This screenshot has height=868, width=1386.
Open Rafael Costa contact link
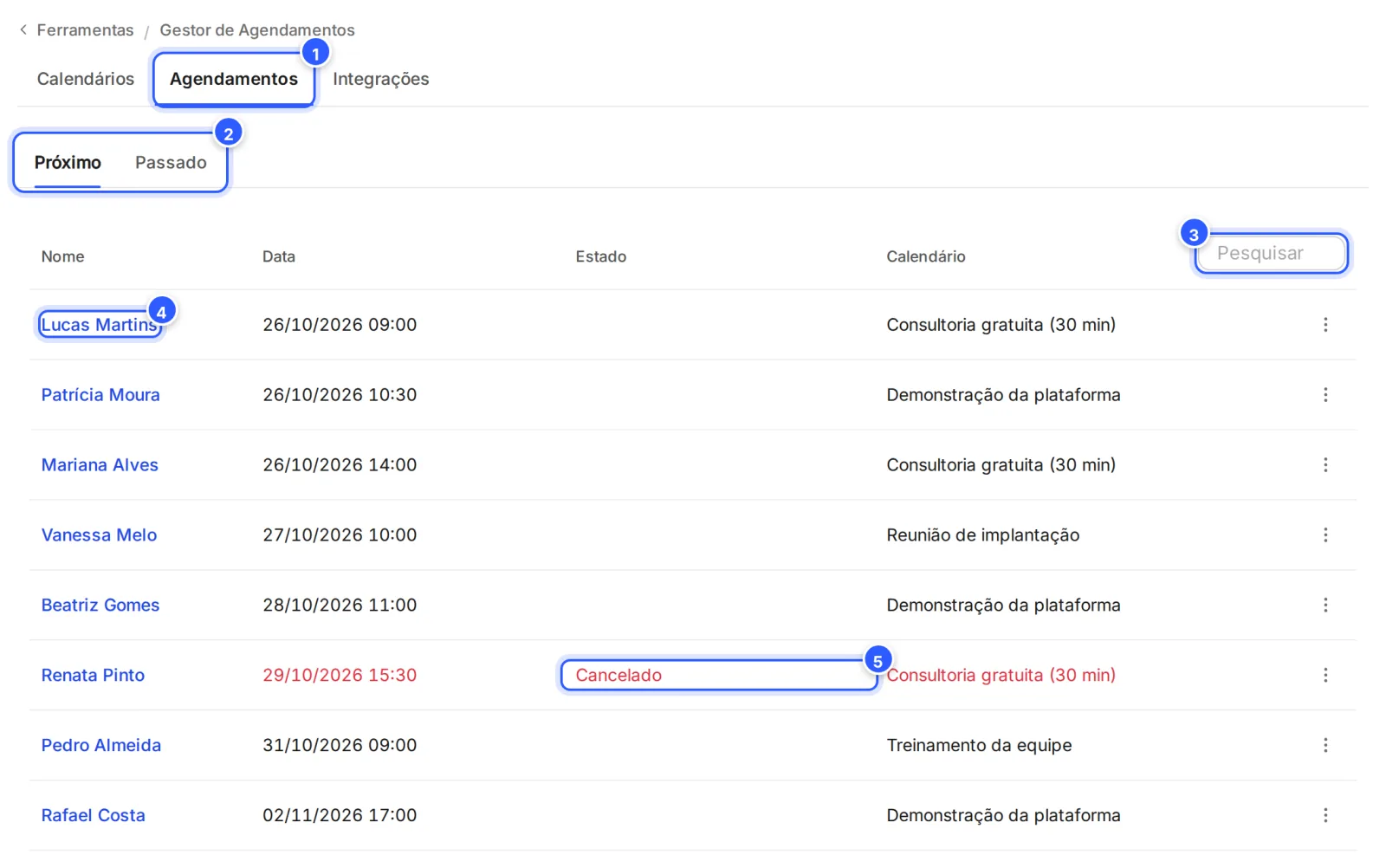click(93, 816)
